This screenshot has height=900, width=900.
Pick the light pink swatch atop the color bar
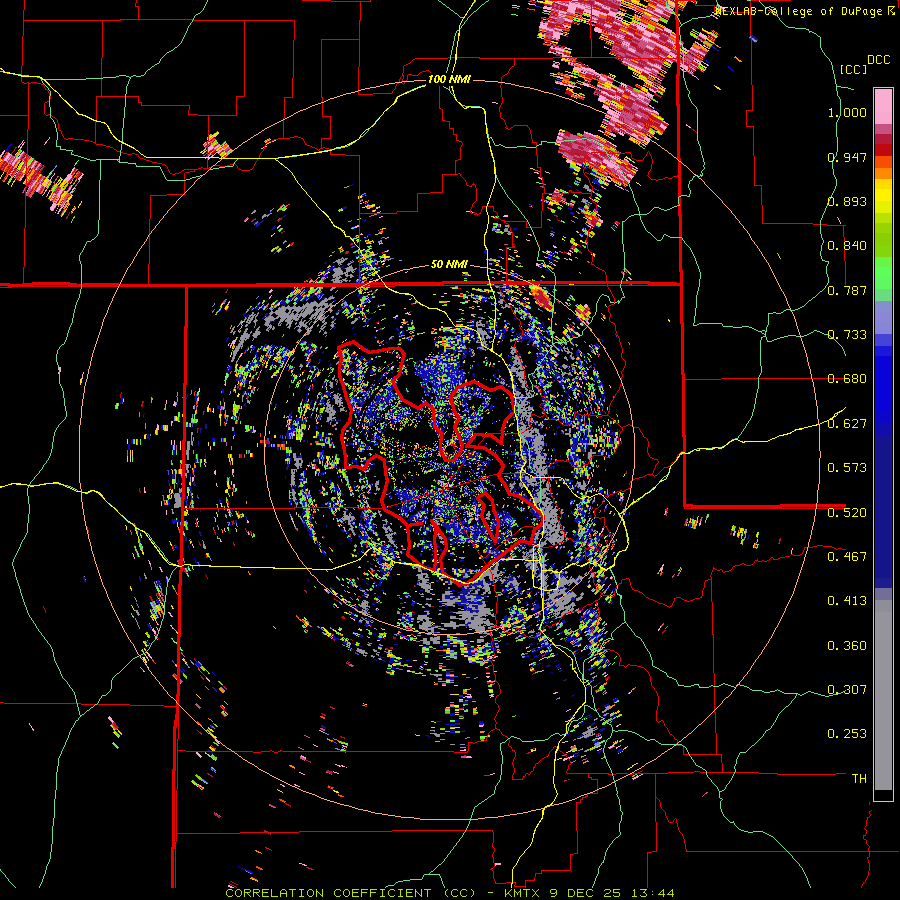(x=883, y=106)
